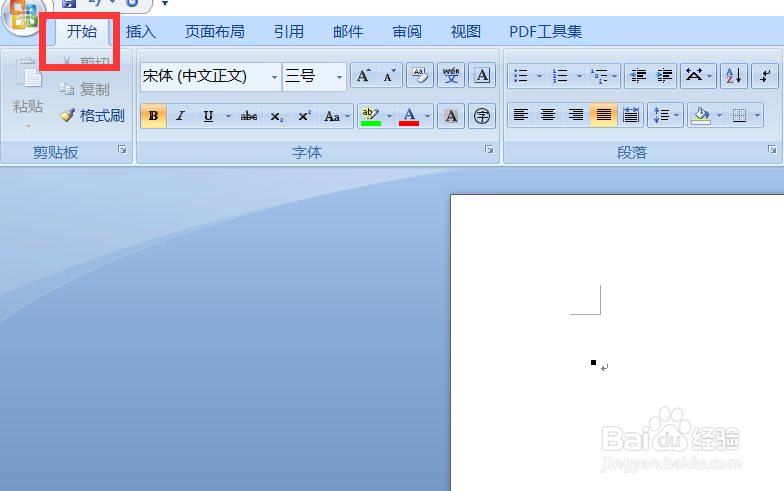Expand the font size dropdown arrow

(339, 77)
